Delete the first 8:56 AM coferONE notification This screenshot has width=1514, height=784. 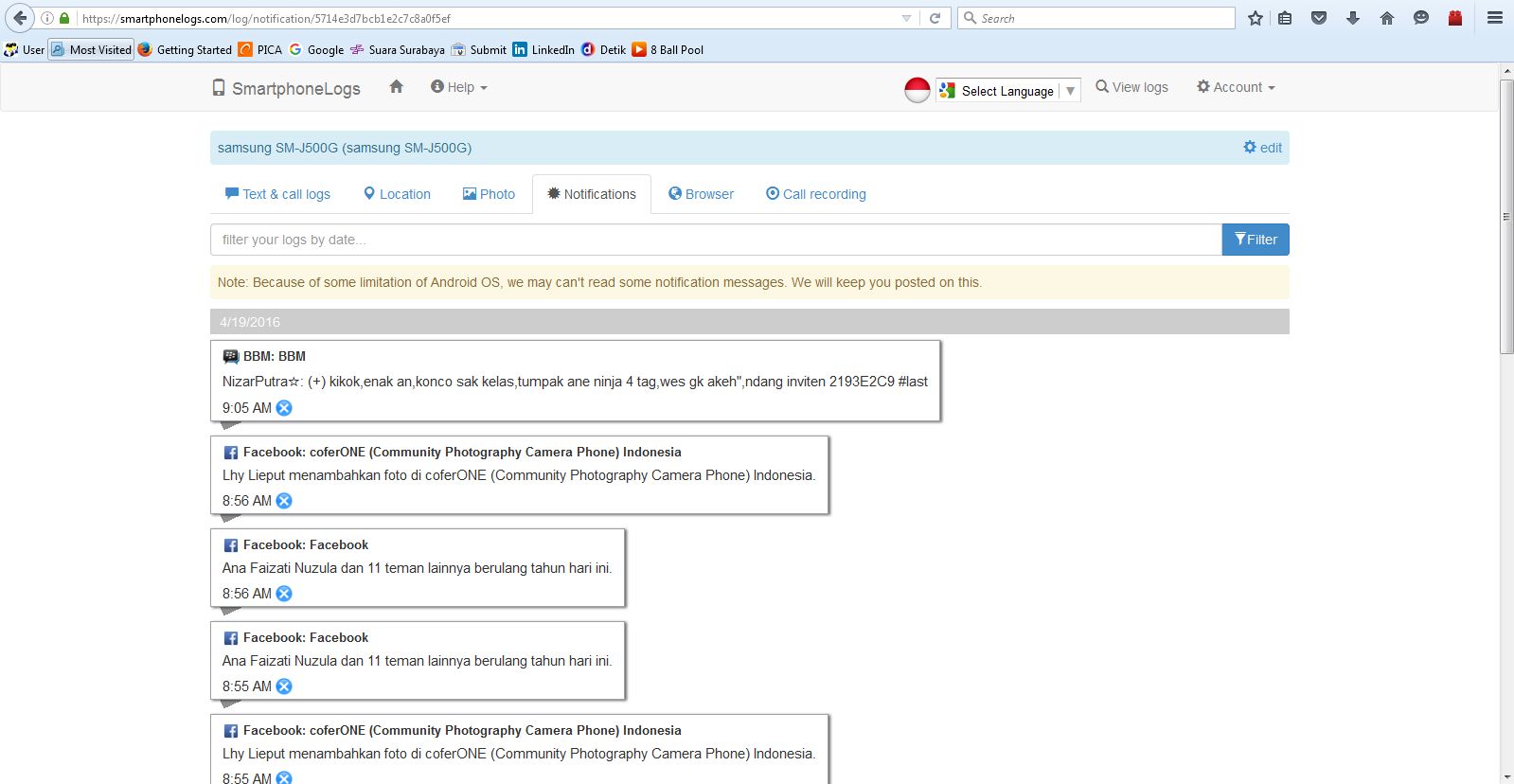click(x=284, y=501)
